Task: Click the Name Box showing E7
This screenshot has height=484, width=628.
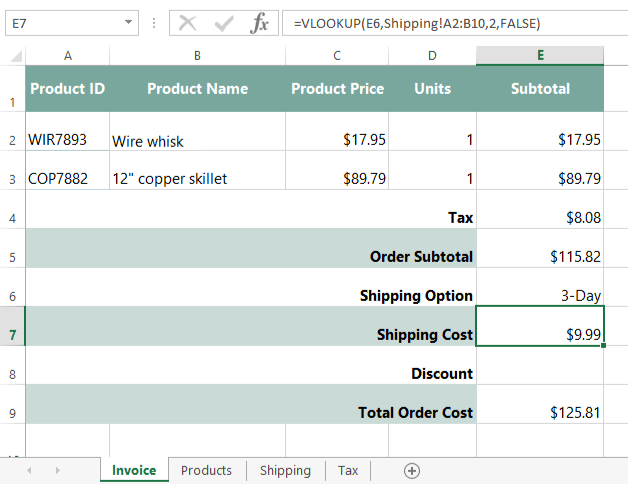Action: point(60,23)
